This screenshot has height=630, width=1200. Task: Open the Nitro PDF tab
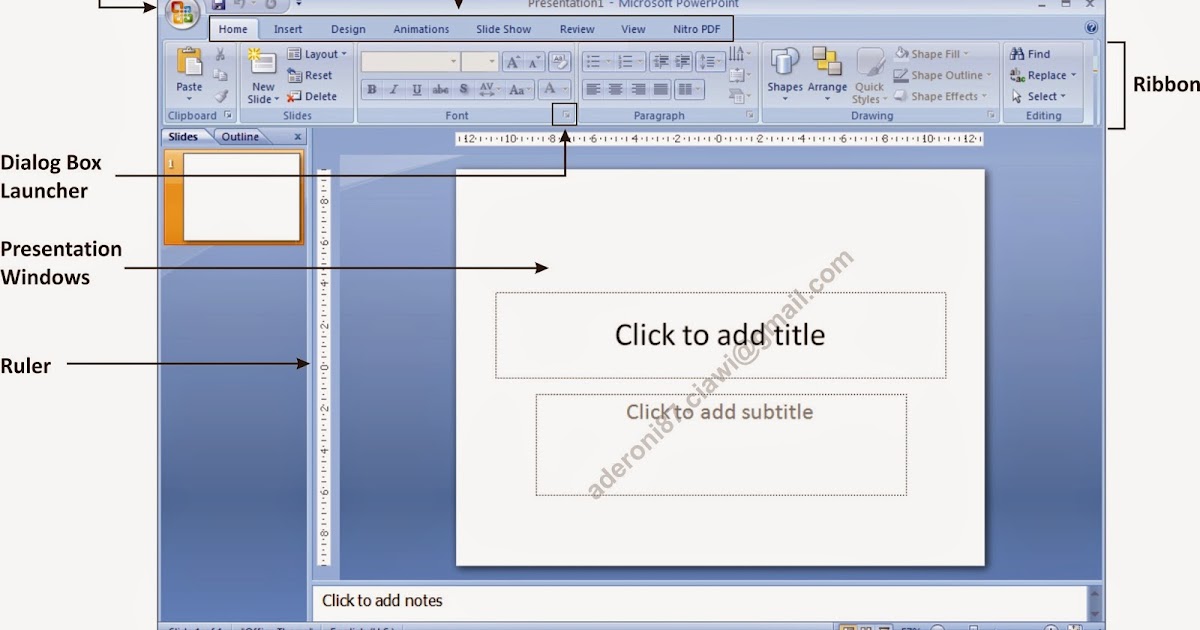coord(697,29)
